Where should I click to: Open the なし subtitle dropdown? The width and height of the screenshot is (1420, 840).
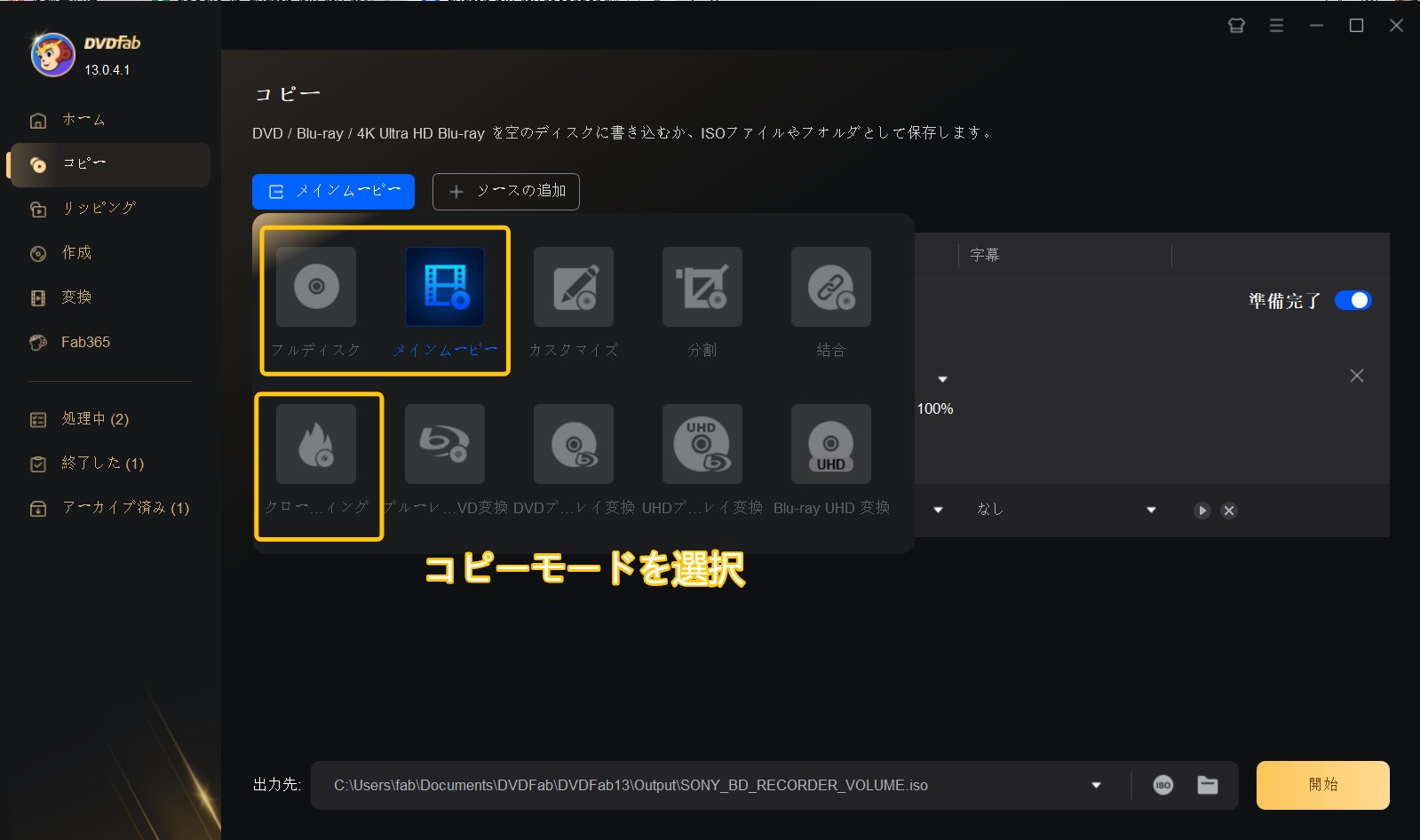point(1066,510)
